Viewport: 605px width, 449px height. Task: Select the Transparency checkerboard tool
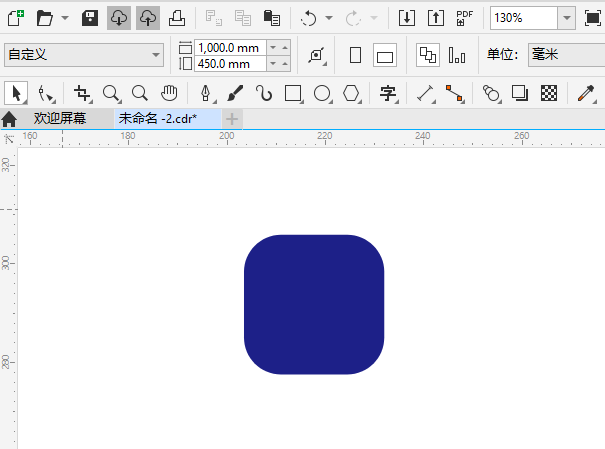tap(548, 94)
